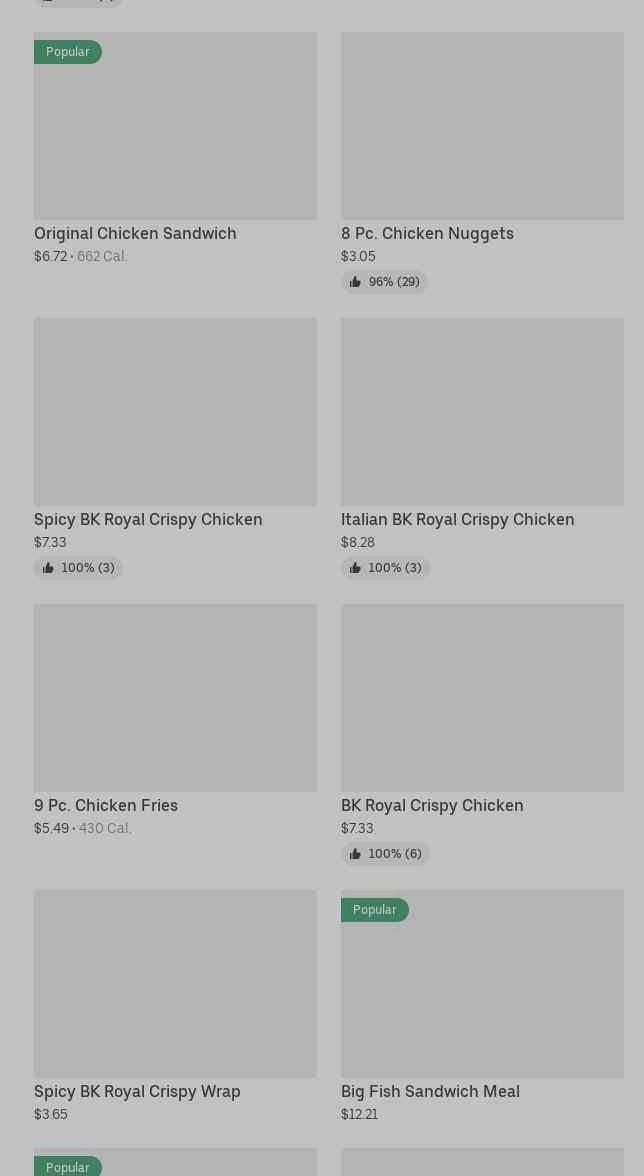Image resolution: width=644 pixels, height=1176 pixels.
Task: Click the Spicy BK Royal Crispy Wrap name
Action: pos(137,1091)
